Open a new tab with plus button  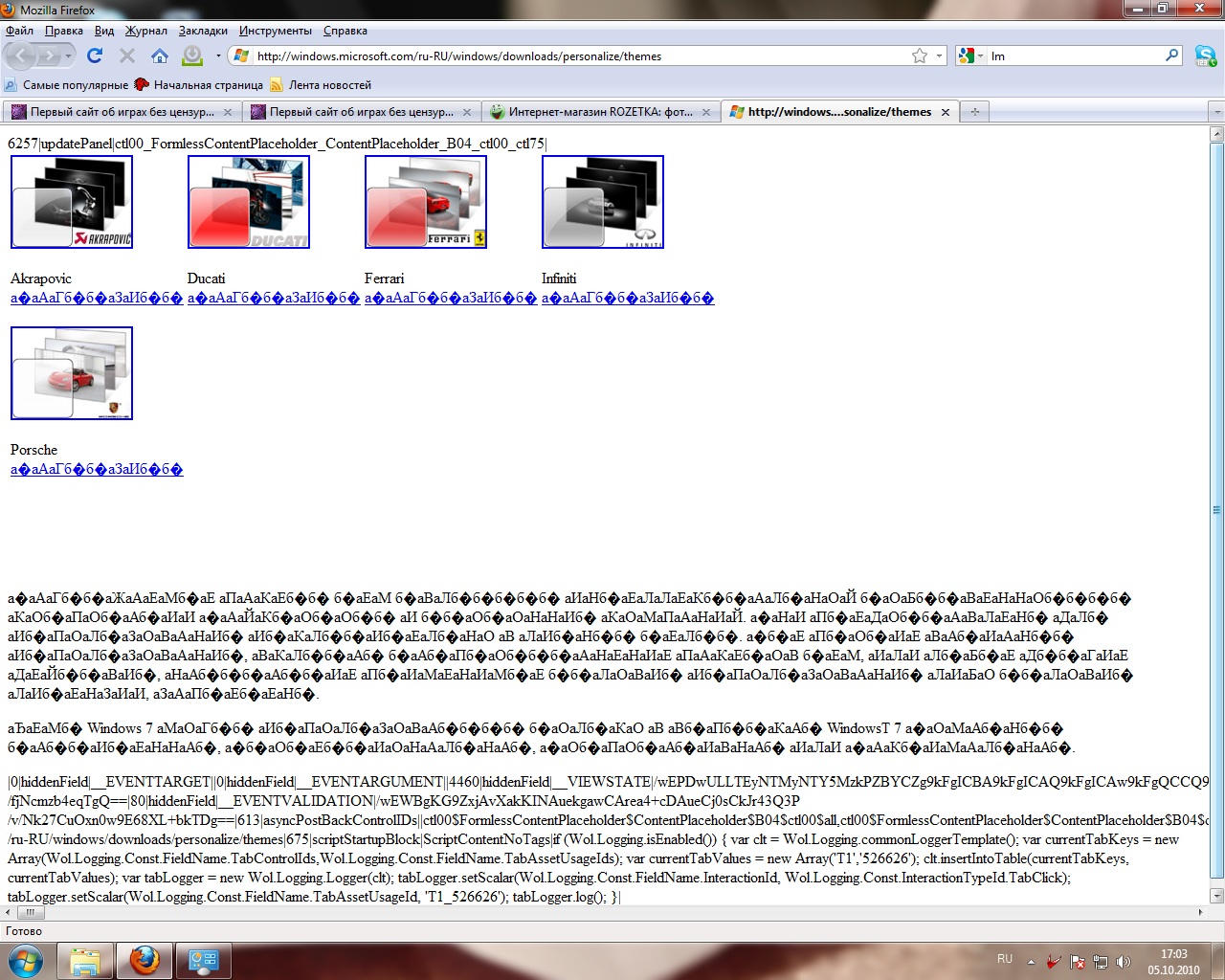coord(975,112)
